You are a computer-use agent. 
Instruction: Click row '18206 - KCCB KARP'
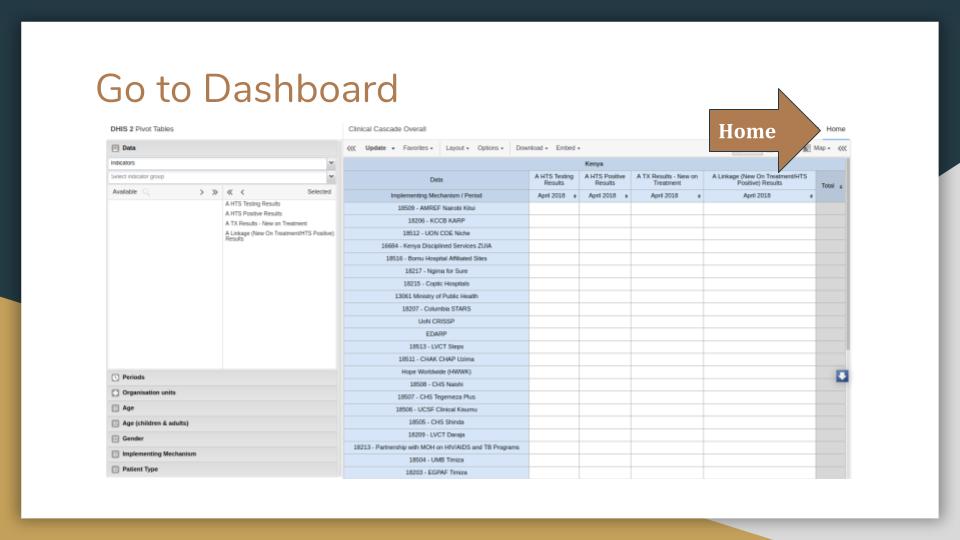pyautogui.click(x=437, y=220)
